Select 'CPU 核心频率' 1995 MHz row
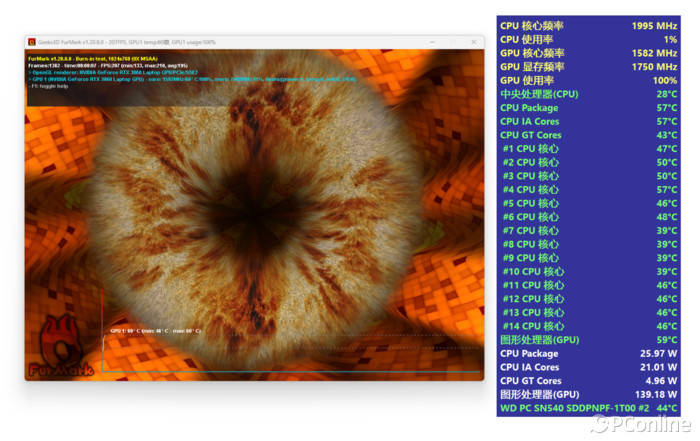Viewport: 700px width, 441px height. pyautogui.click(x=588, y=26)
